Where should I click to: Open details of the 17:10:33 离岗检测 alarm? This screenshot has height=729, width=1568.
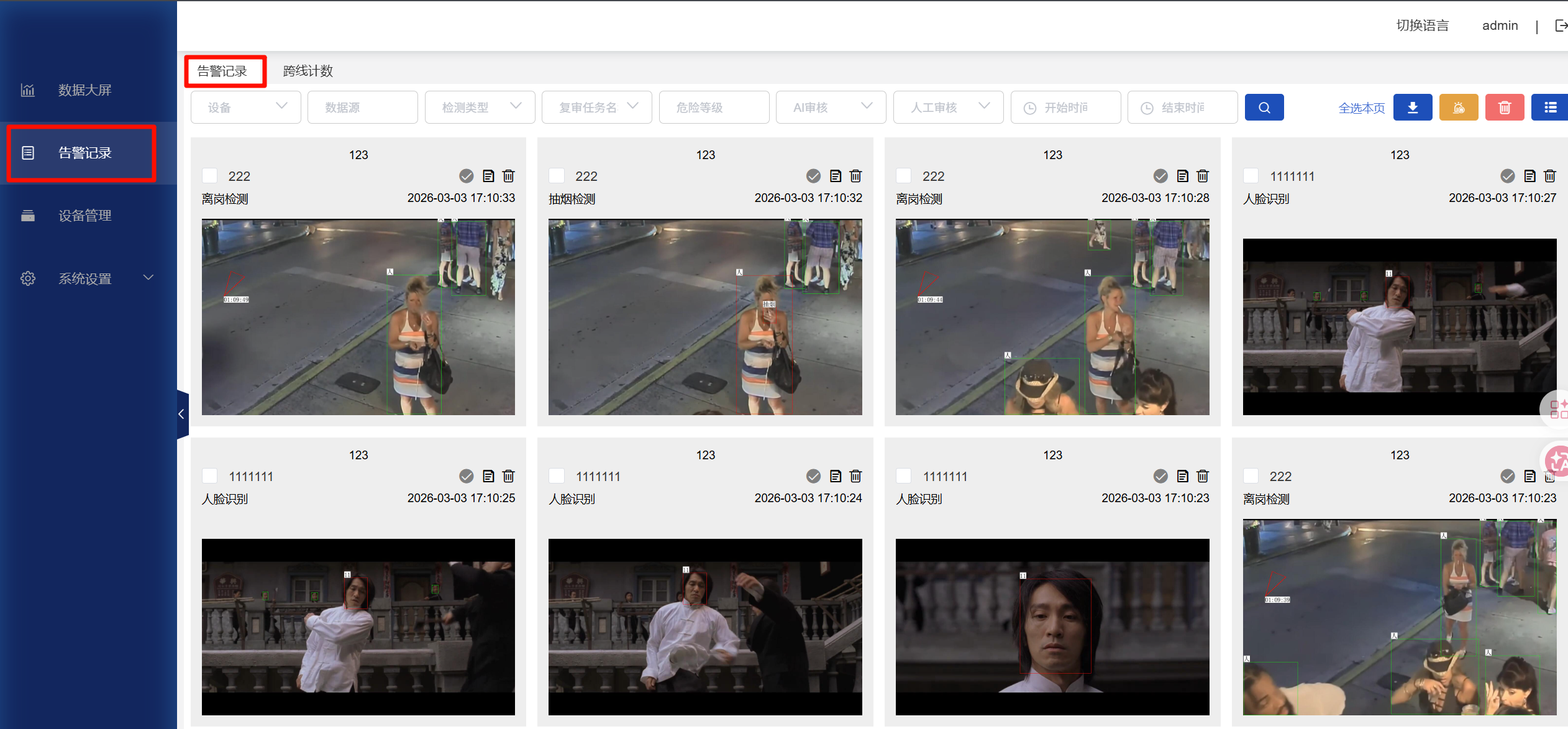(x=488, y=176)
